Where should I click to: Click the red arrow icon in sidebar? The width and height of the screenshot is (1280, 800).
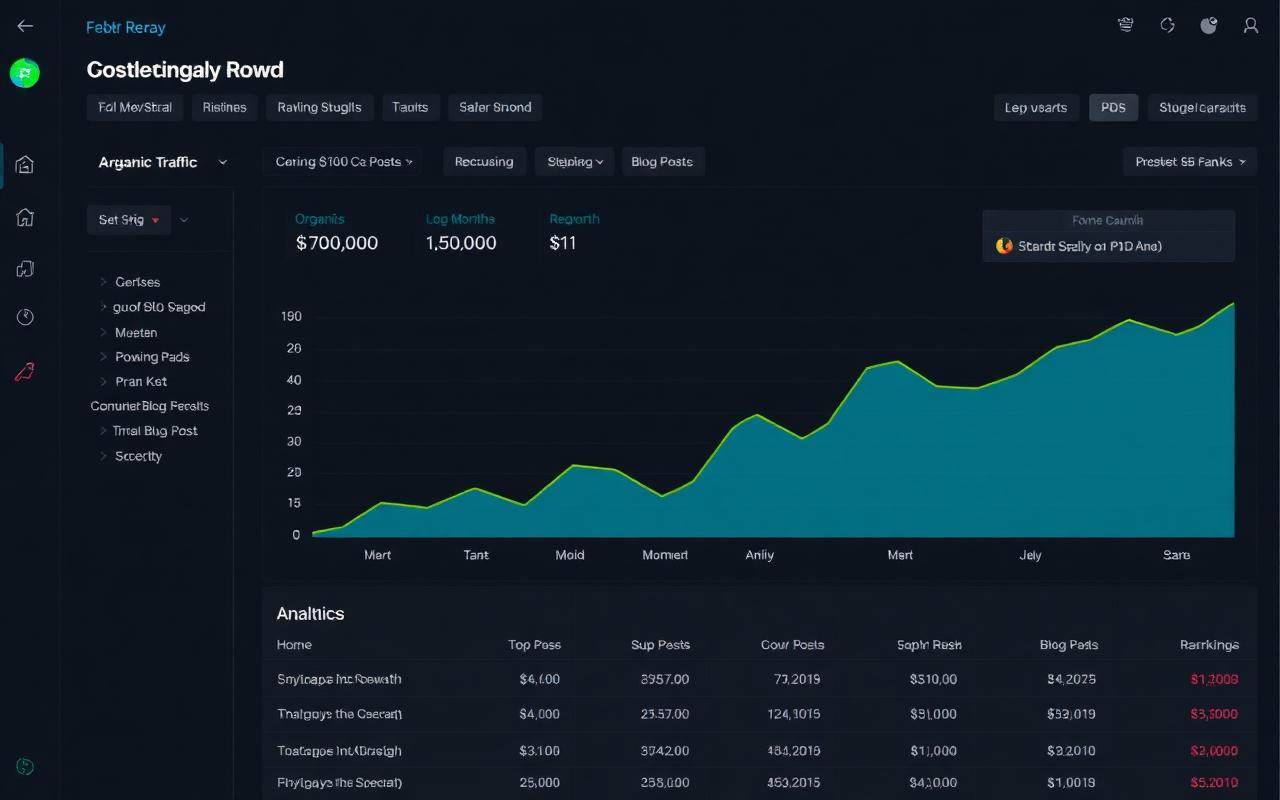[25, 371]
